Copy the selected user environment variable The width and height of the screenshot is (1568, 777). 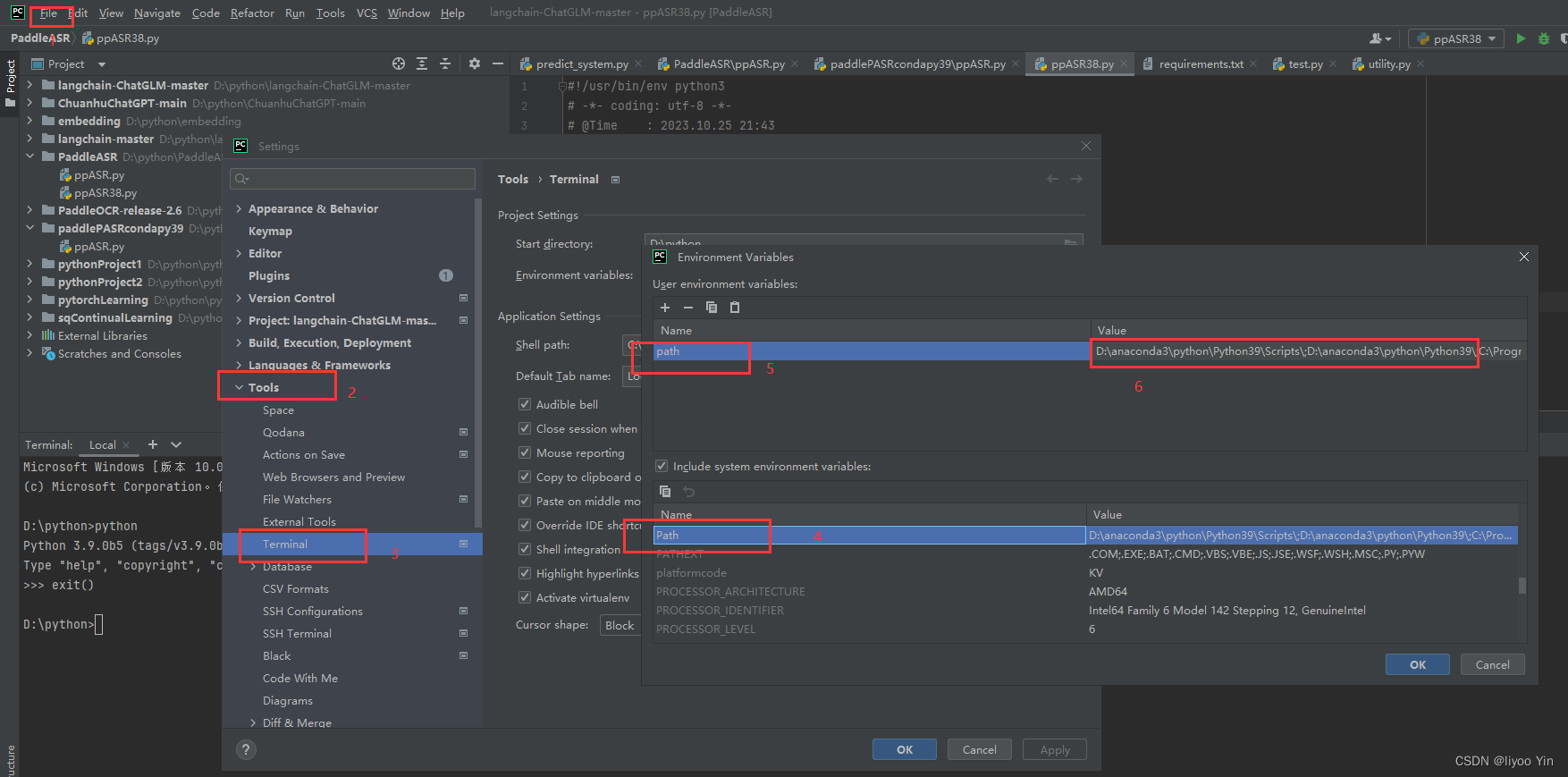click(712, 308)
